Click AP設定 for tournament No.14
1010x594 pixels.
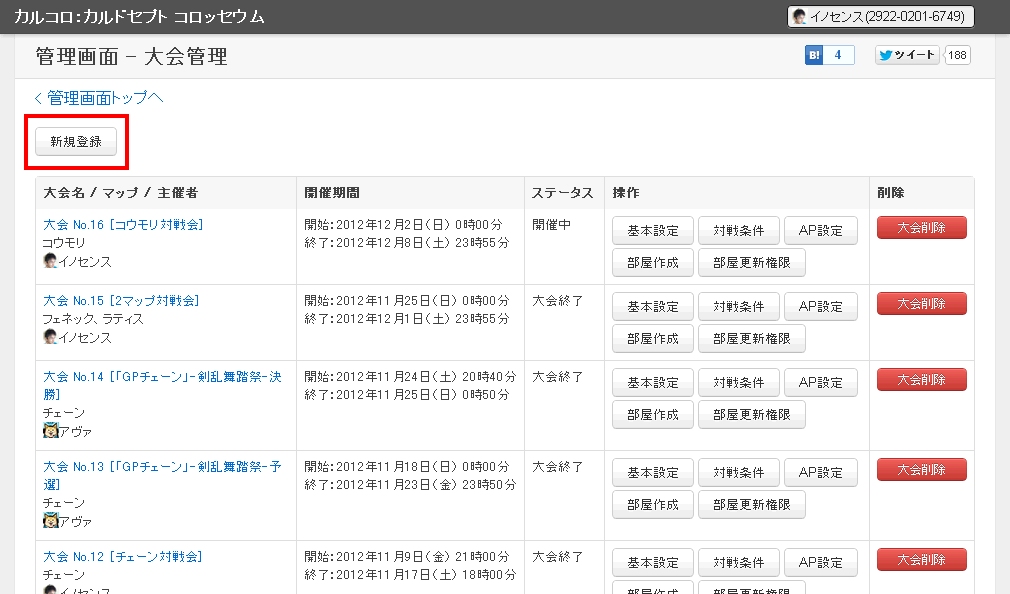click(x=820, y=383)
